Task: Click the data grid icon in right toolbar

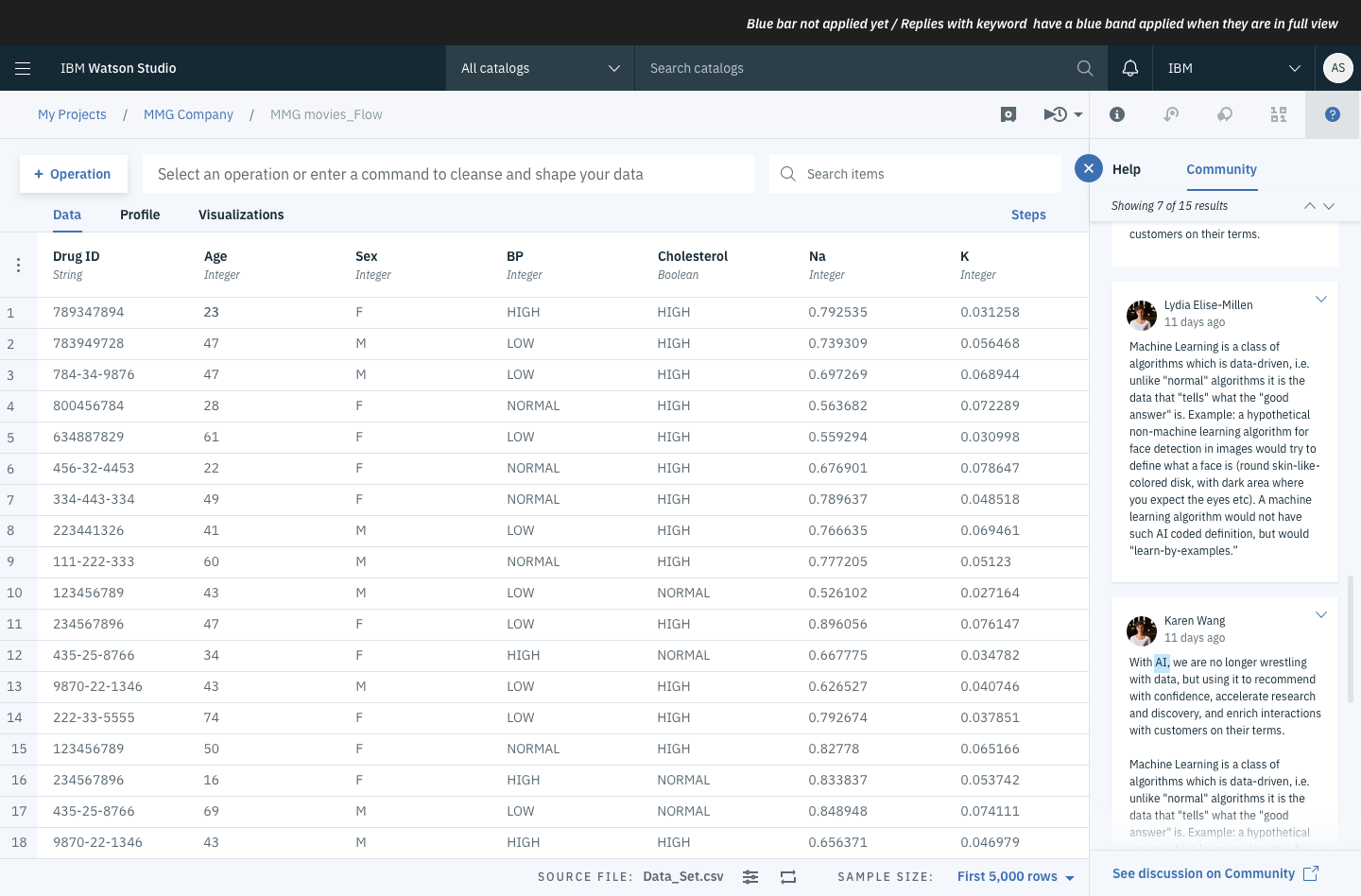Action: pos(1279,114)
